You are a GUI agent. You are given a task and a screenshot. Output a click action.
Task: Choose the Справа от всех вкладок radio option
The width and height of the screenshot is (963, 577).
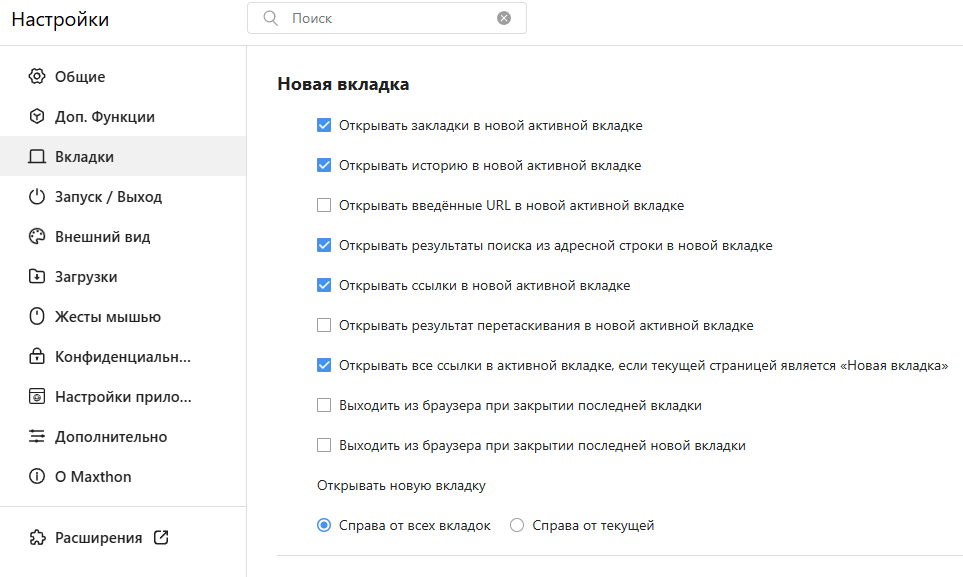tap(324, 526)
